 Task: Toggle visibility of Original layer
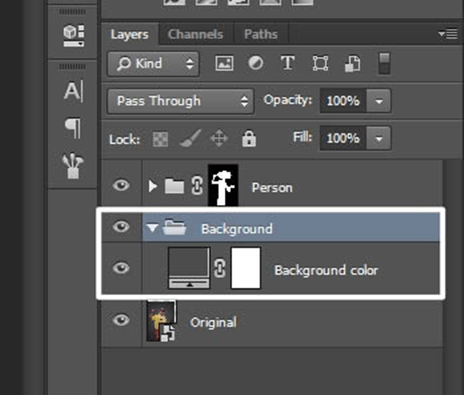pos(121,320)
